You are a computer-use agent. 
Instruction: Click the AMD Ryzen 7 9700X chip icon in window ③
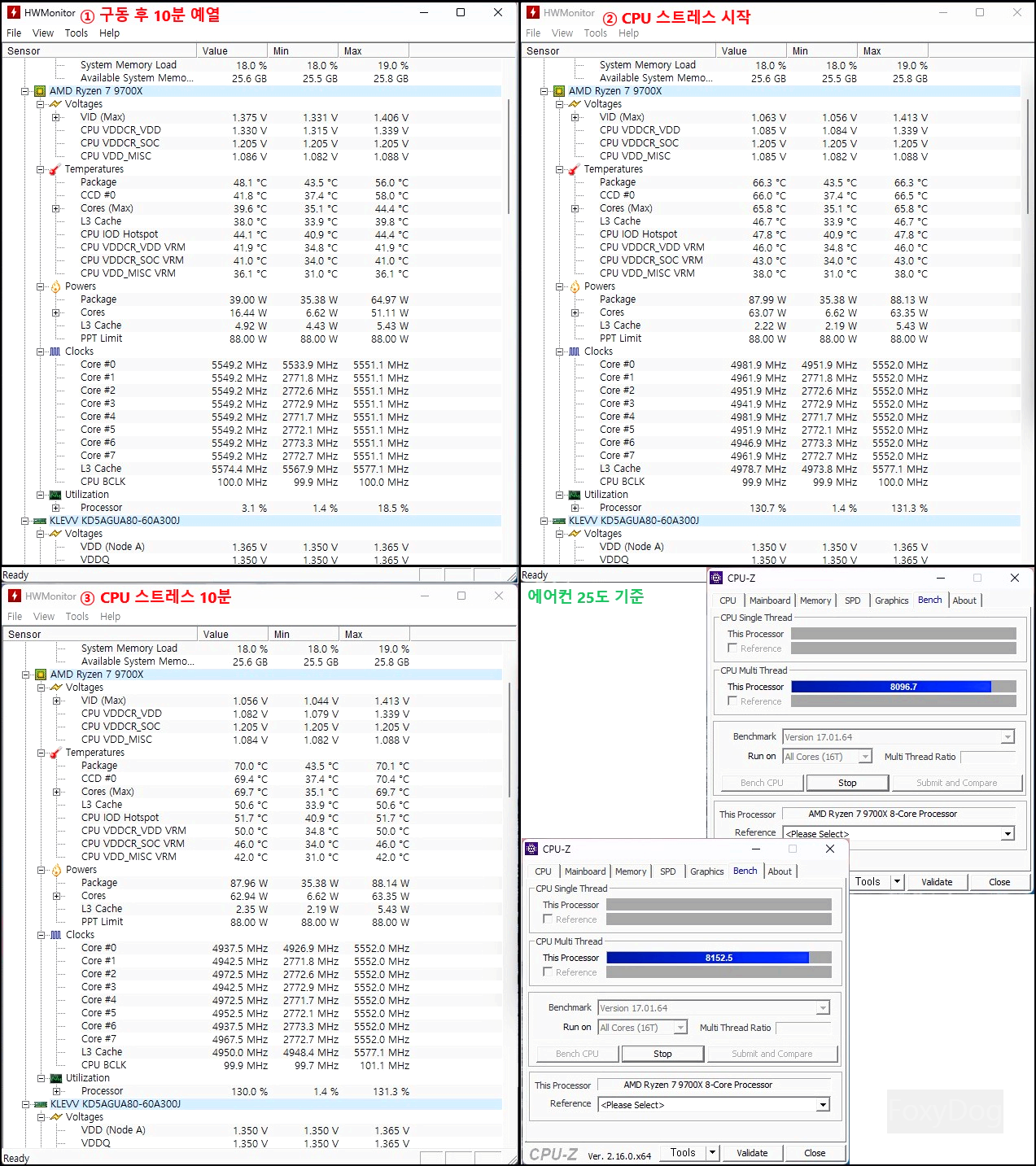pos(40,675)
